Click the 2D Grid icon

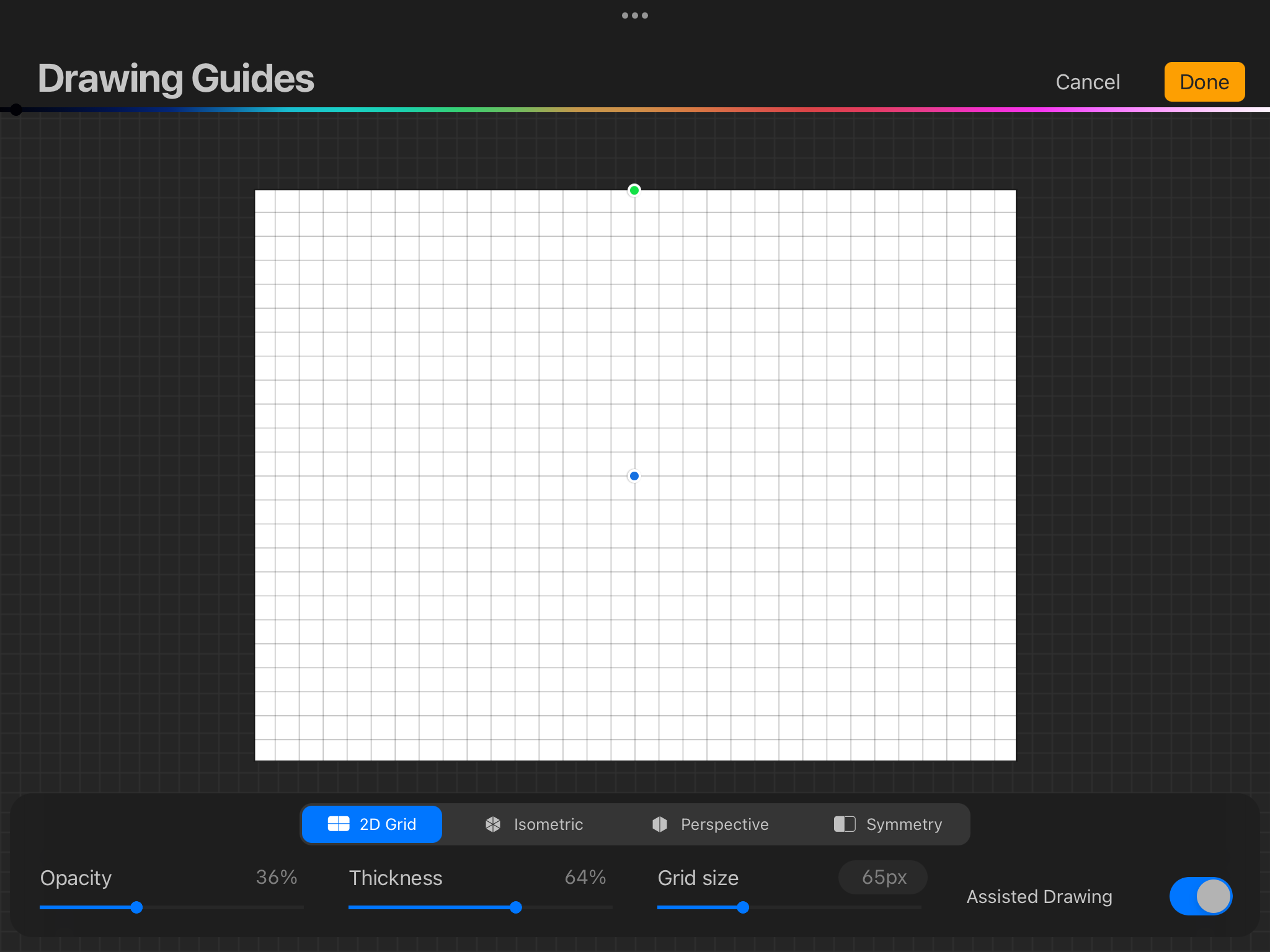click(x=339, y=824)
